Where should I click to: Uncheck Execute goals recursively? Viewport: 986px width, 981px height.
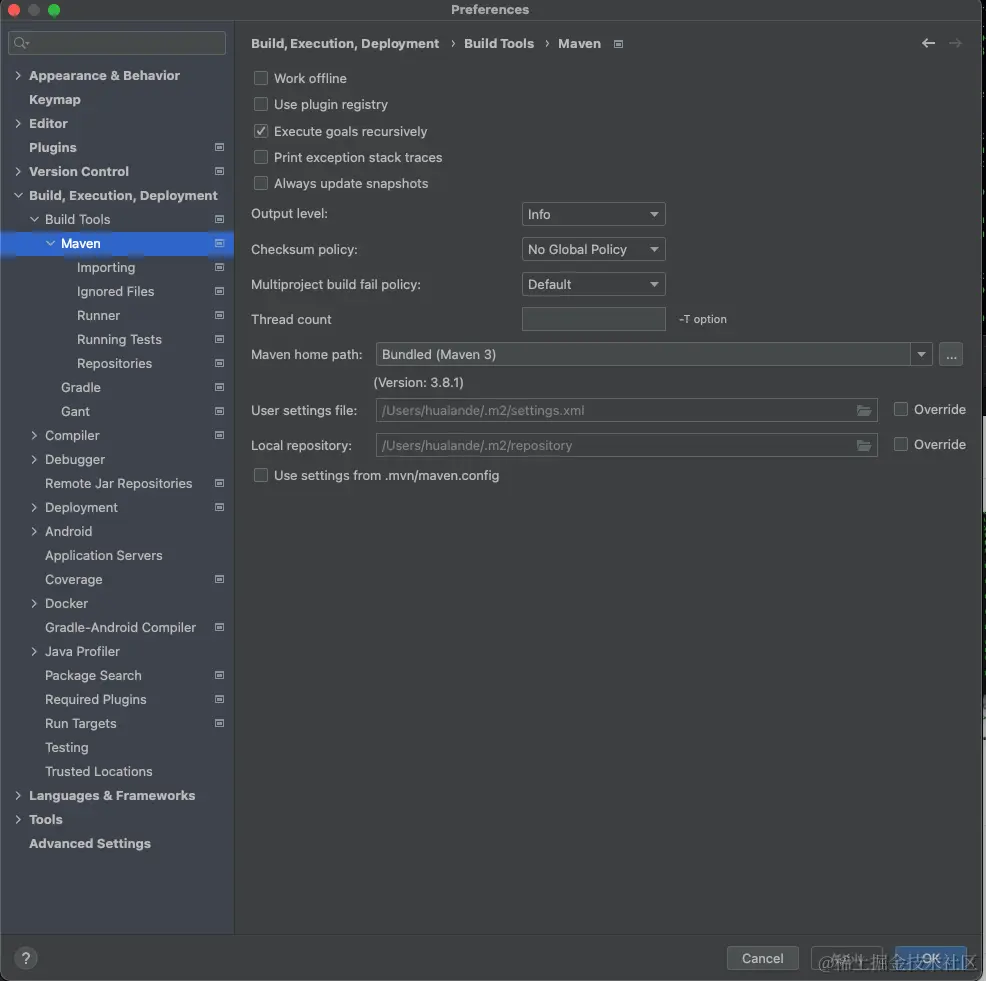[x=261, y=131]
